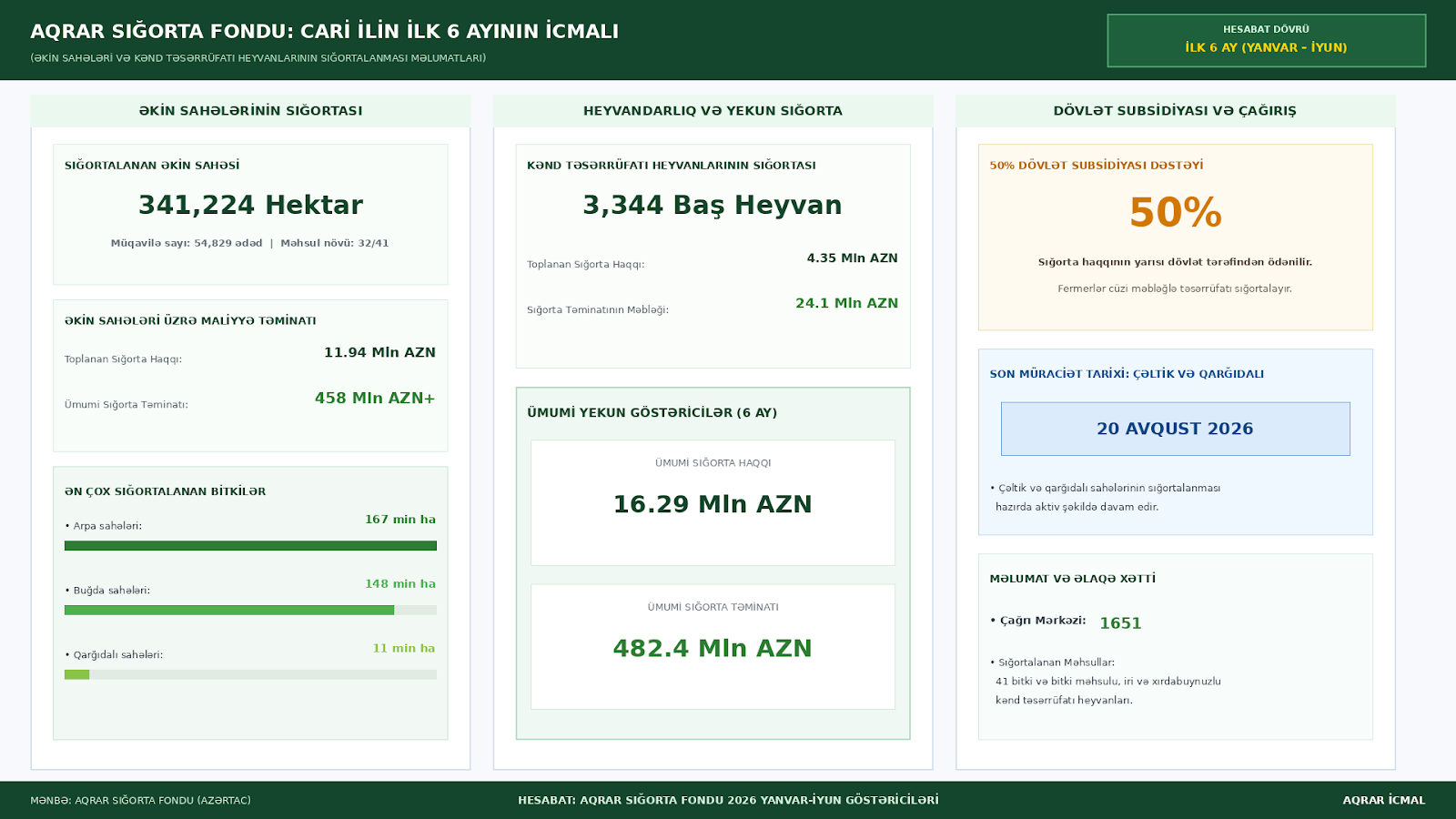1456x819 pixels.
Task: Select the 24.1 Mln AZN coverage amount
Action: pos(846,304)
